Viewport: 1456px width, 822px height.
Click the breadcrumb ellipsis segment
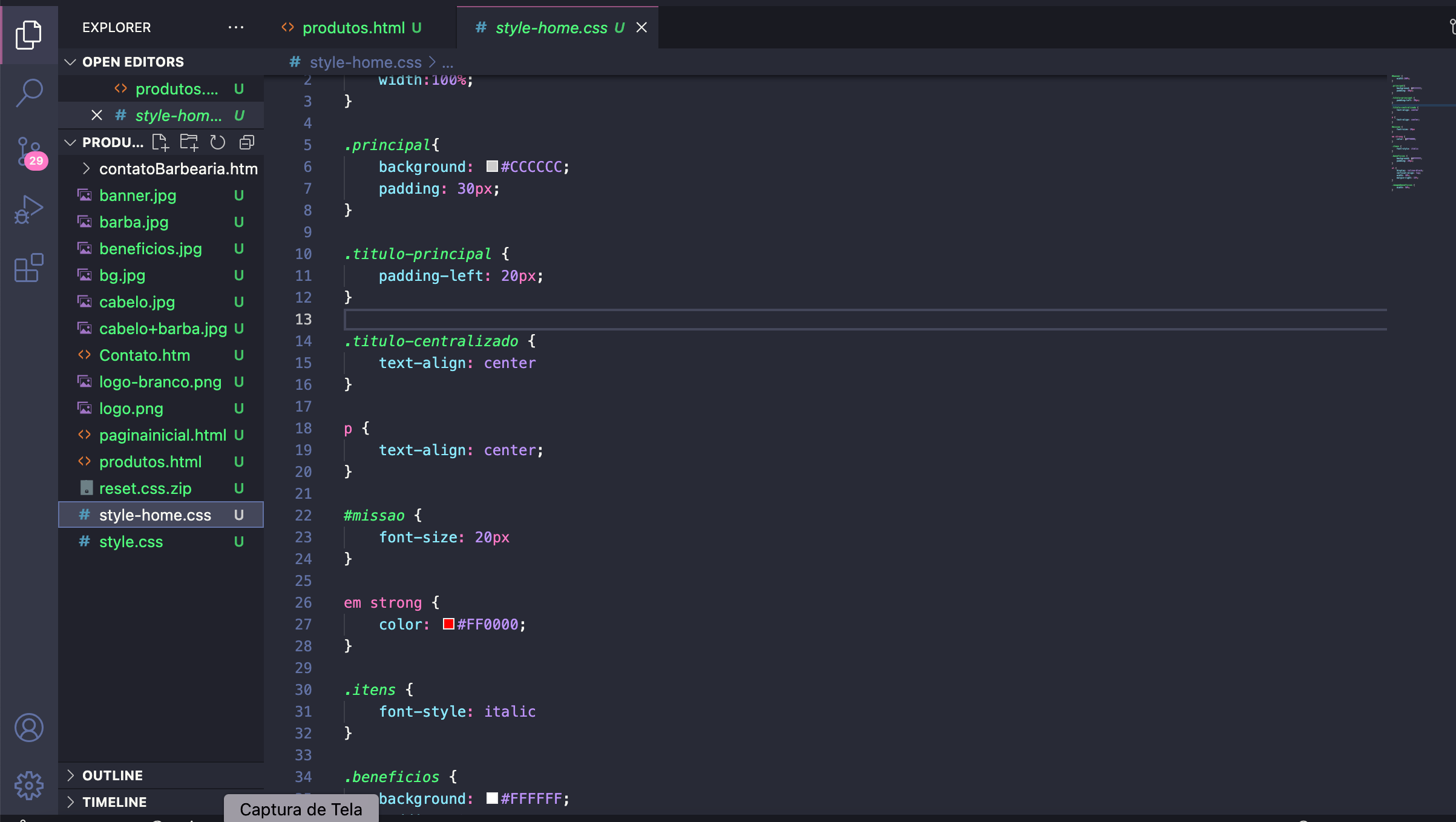(448, 62)
